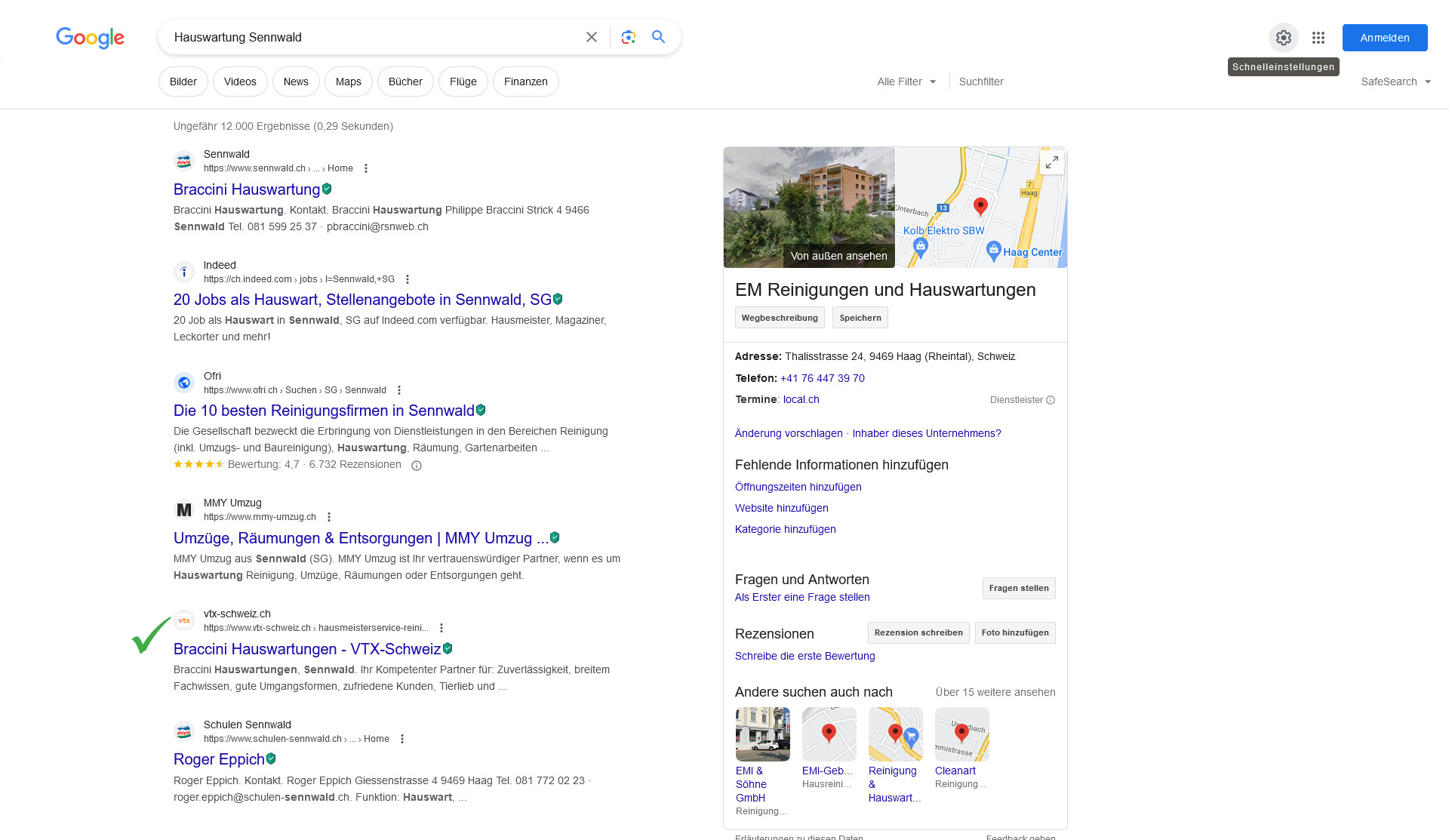Switch to Bilder tab

click(x=183, y=82)
